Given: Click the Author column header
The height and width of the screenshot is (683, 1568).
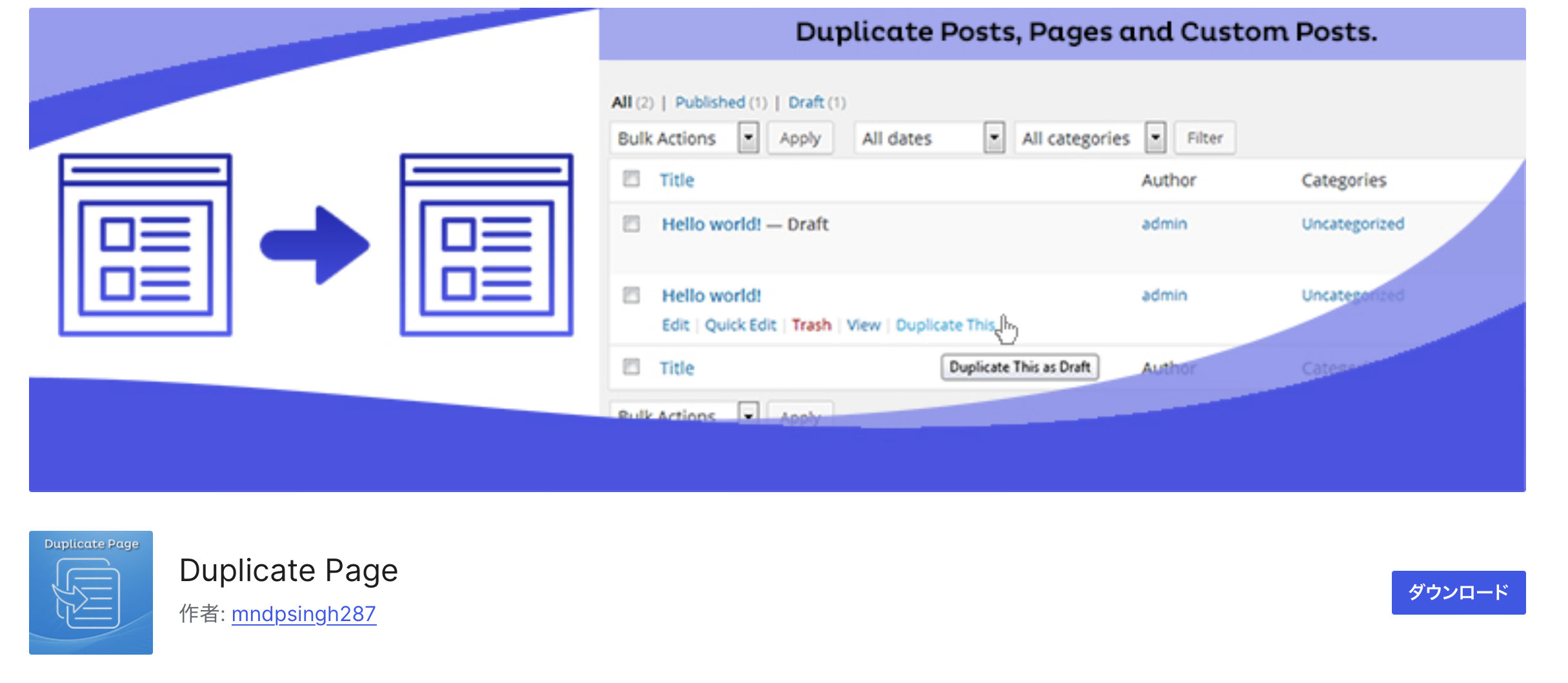Looking at the screenshot, I should tap(1169, 180).
